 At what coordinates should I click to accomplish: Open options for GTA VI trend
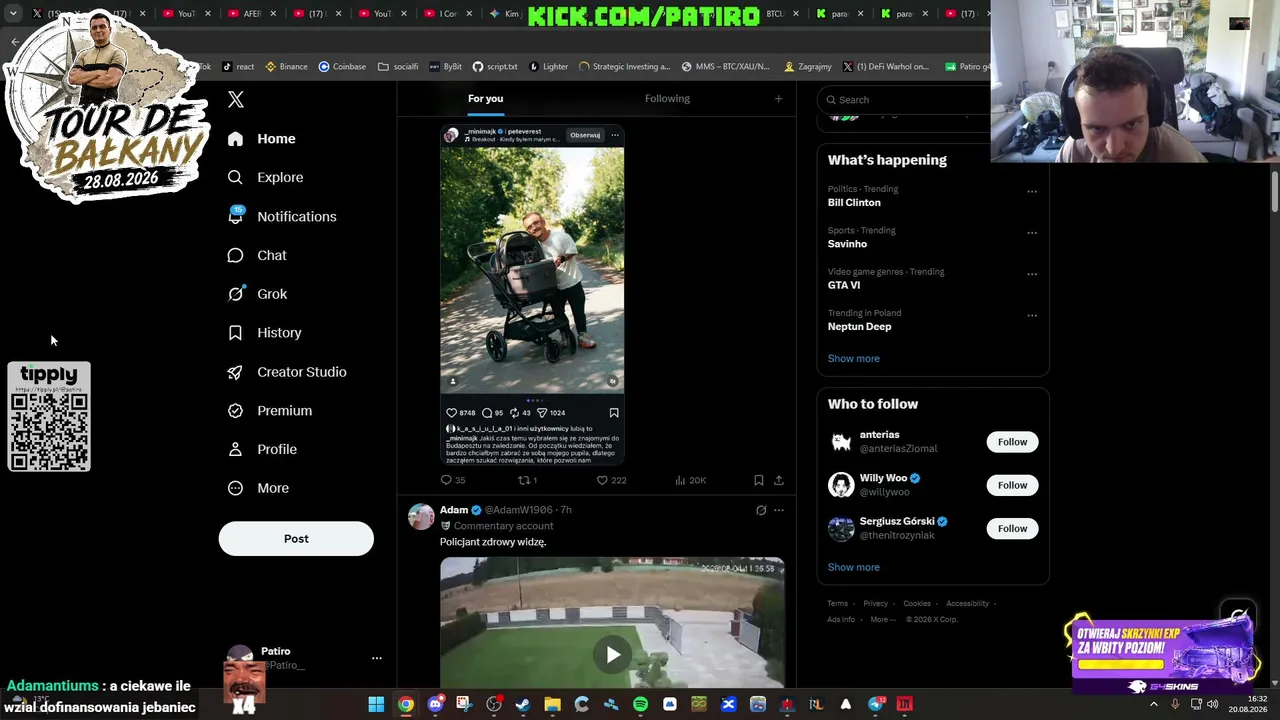coord(1032,274)
